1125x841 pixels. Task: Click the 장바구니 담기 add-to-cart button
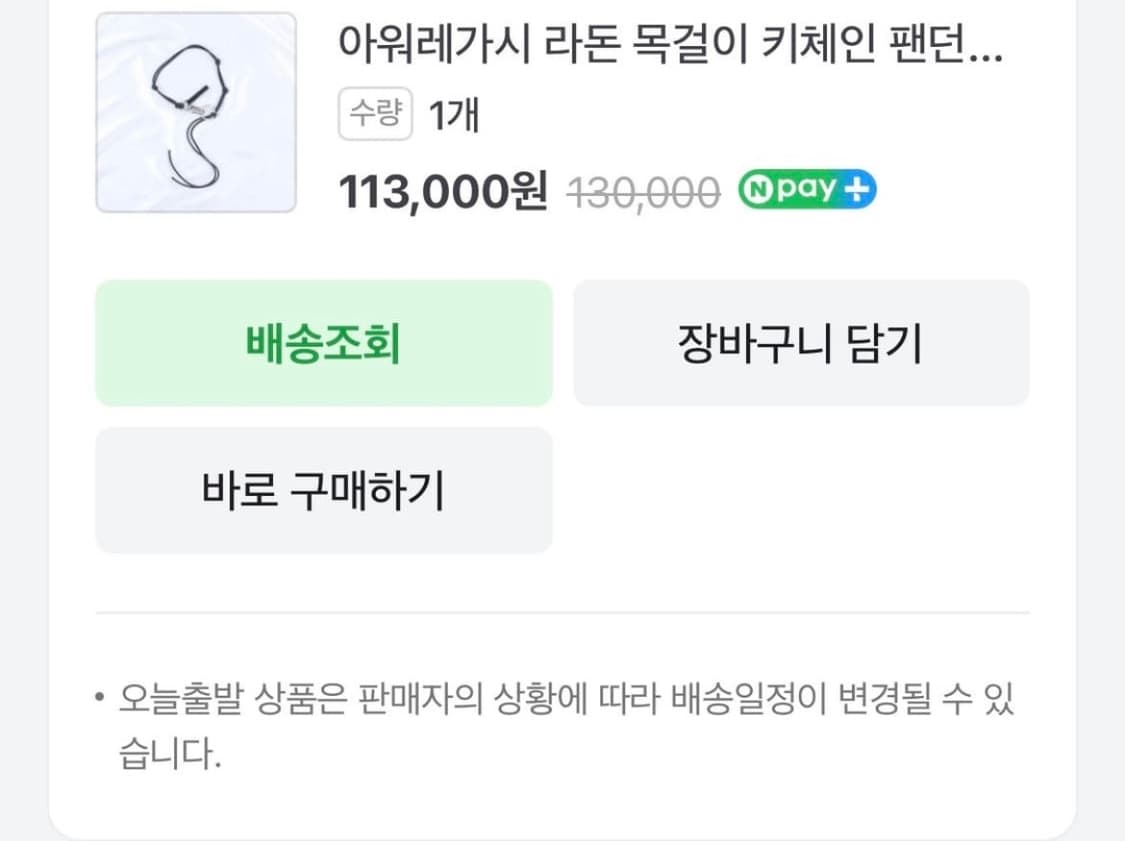(x=800, y=343)
